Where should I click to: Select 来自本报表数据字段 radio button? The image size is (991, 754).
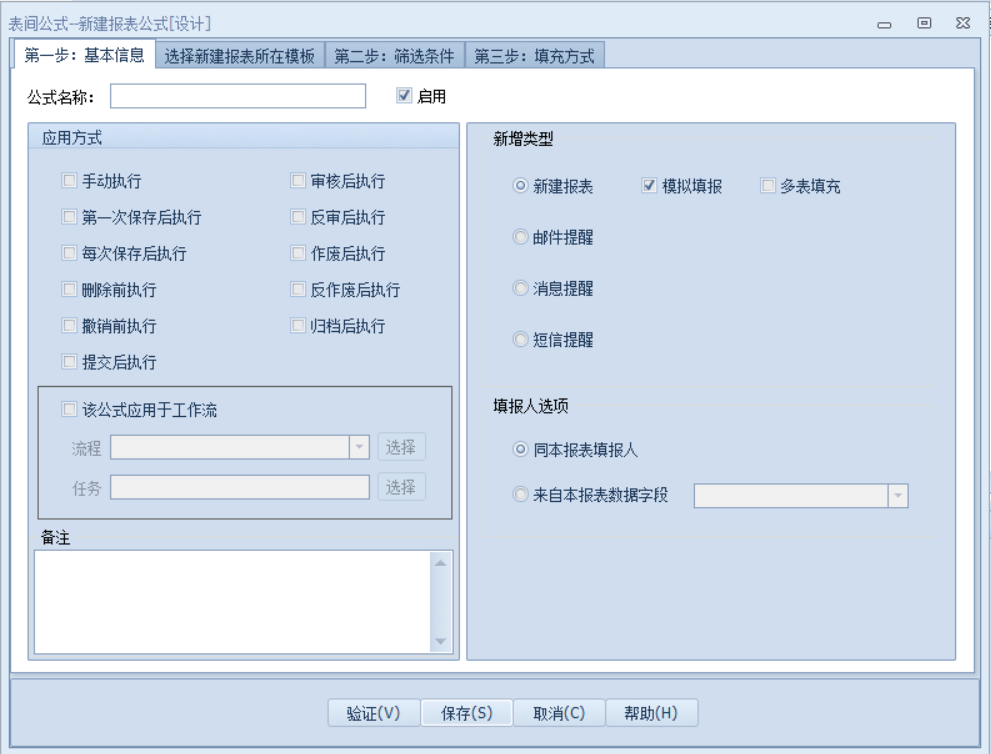(x=520, y=495)
